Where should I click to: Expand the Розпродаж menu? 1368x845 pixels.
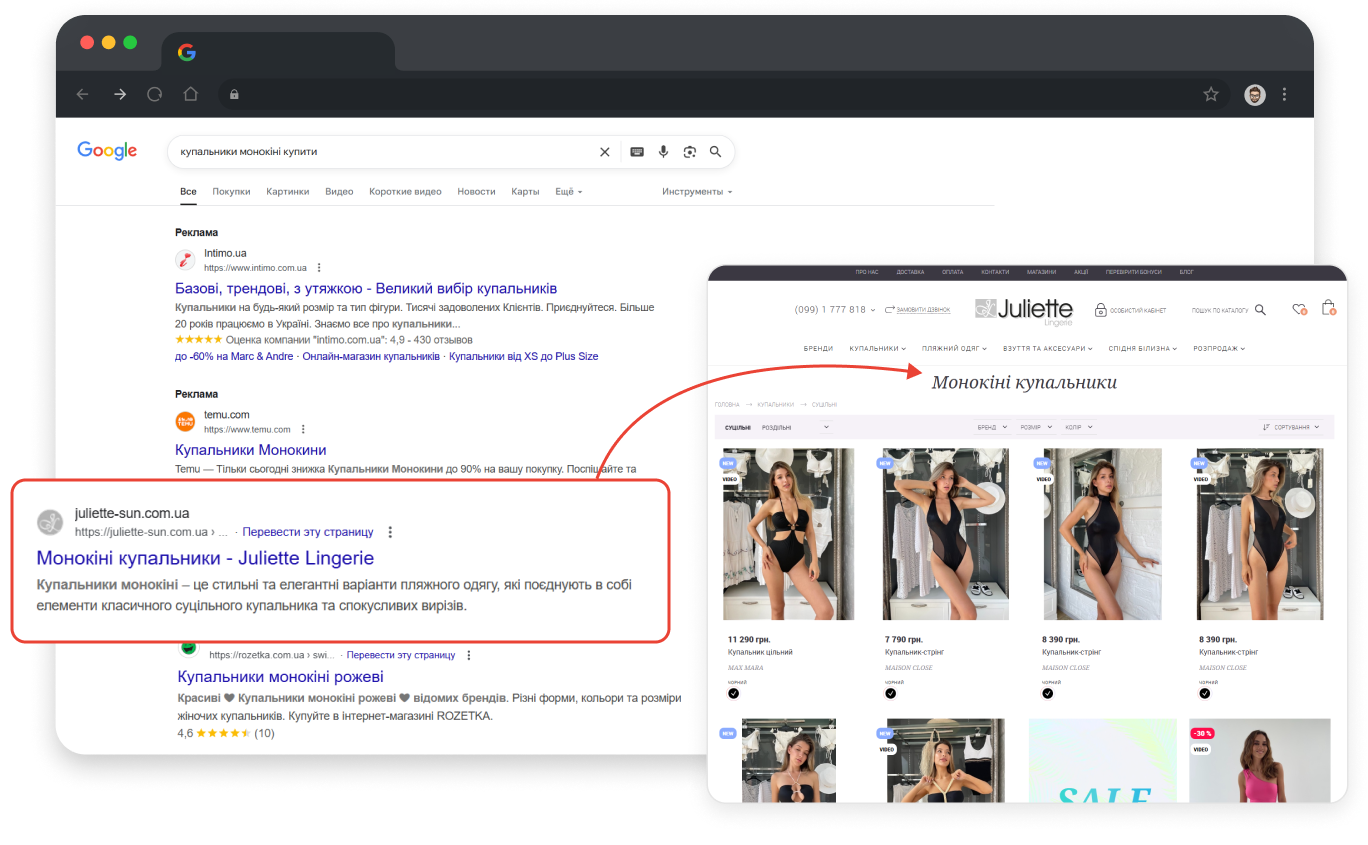coord(1219,349)
